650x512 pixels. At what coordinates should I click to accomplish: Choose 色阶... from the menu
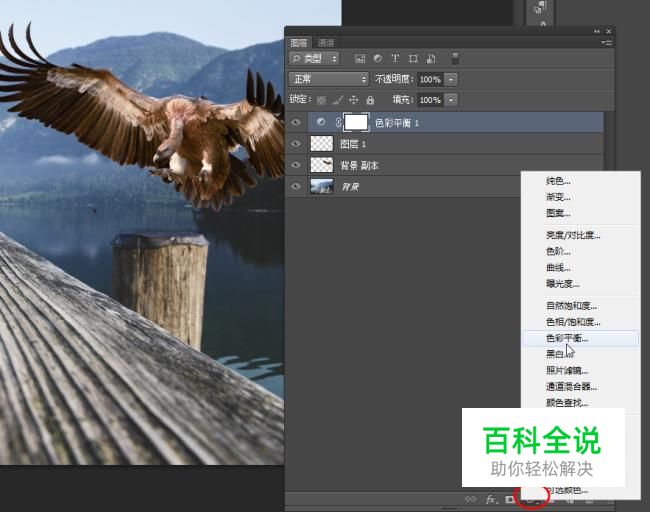point(558,252)
